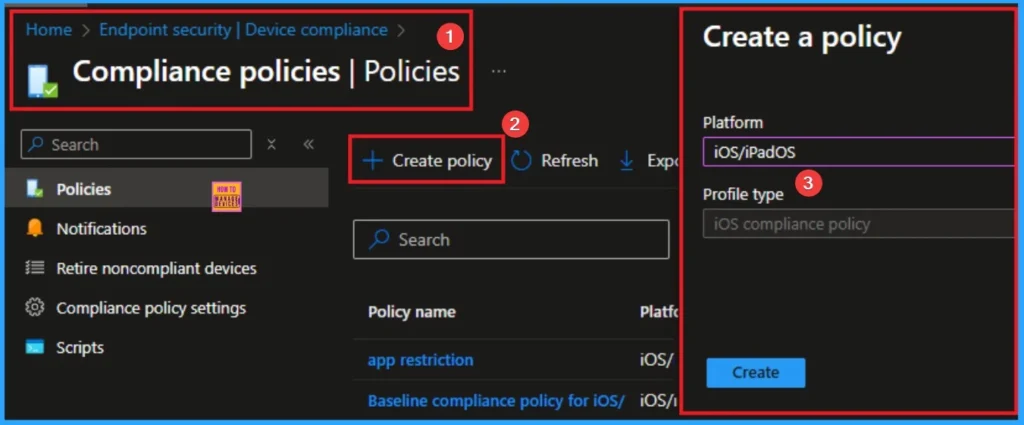Click the Policies sidebar icon

tap(35, 189)
